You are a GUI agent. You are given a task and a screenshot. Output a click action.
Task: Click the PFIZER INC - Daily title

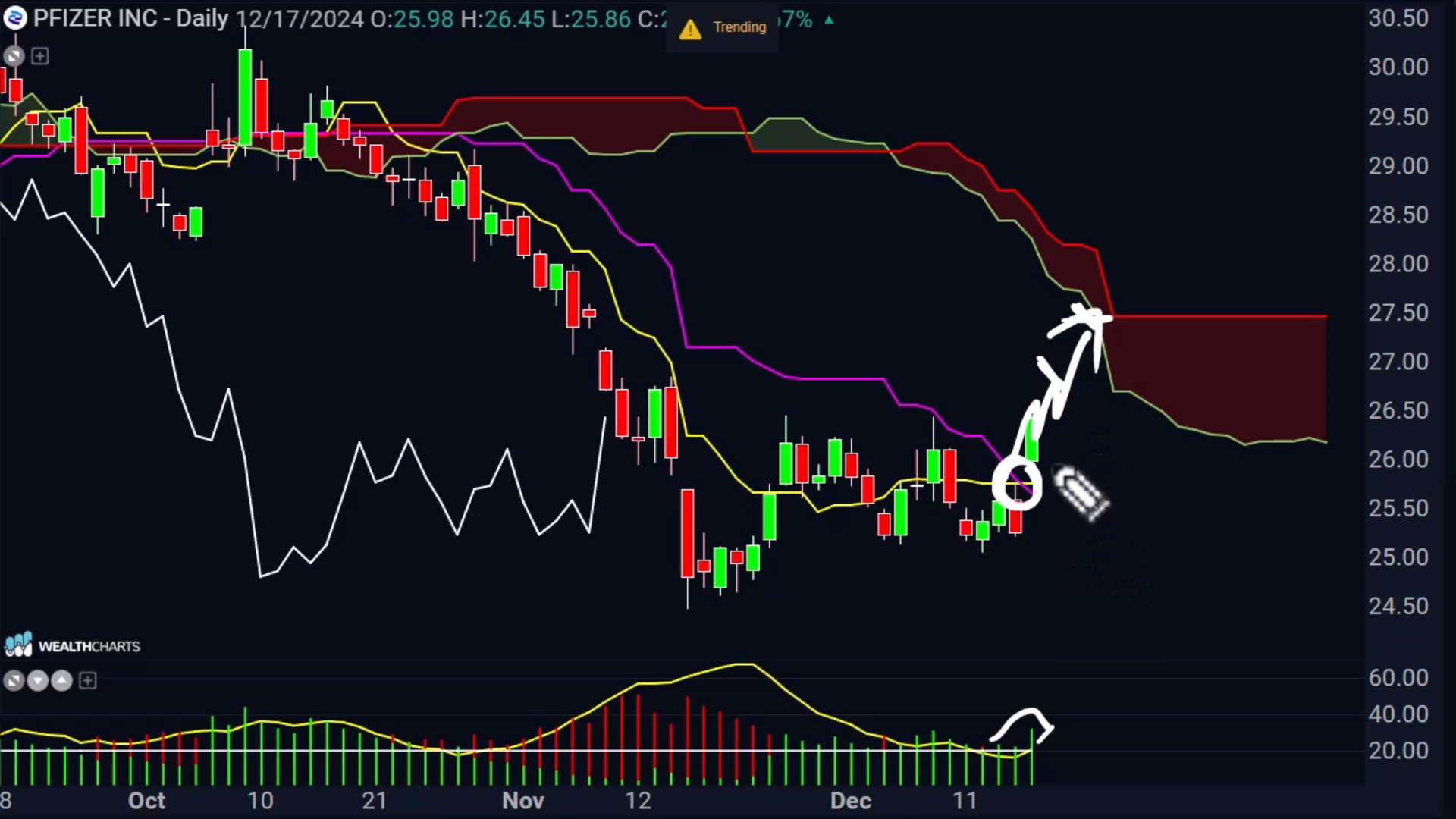(x=130, y=18)
